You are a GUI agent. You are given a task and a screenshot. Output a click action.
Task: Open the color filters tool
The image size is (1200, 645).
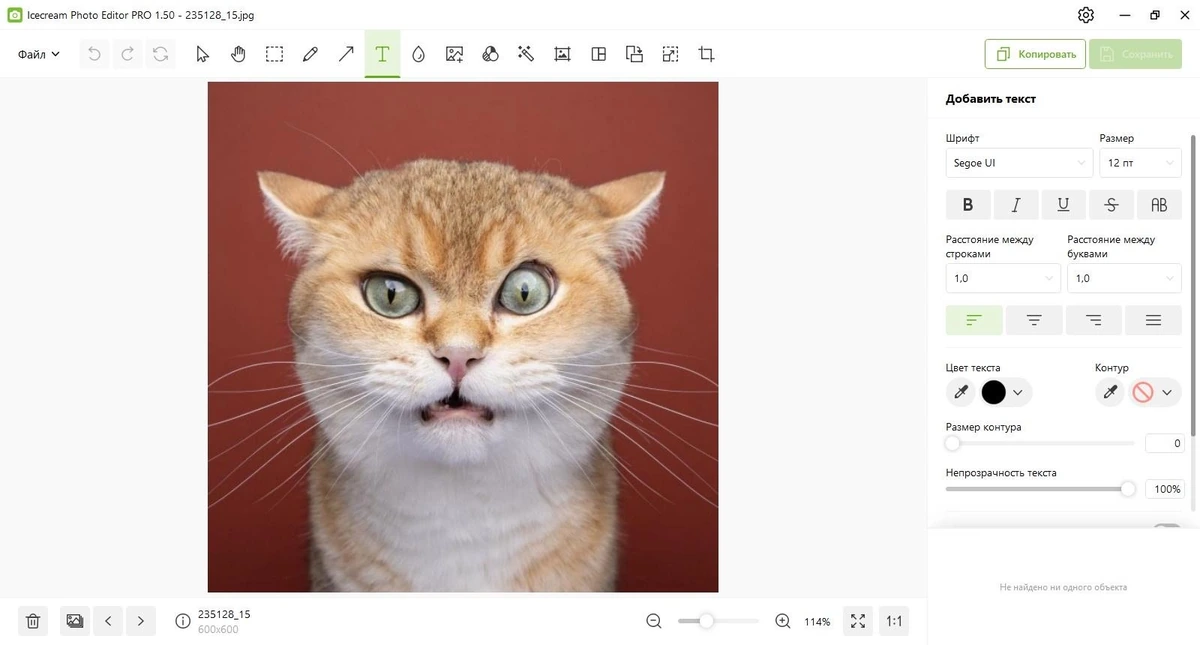[x=490, y=54]
